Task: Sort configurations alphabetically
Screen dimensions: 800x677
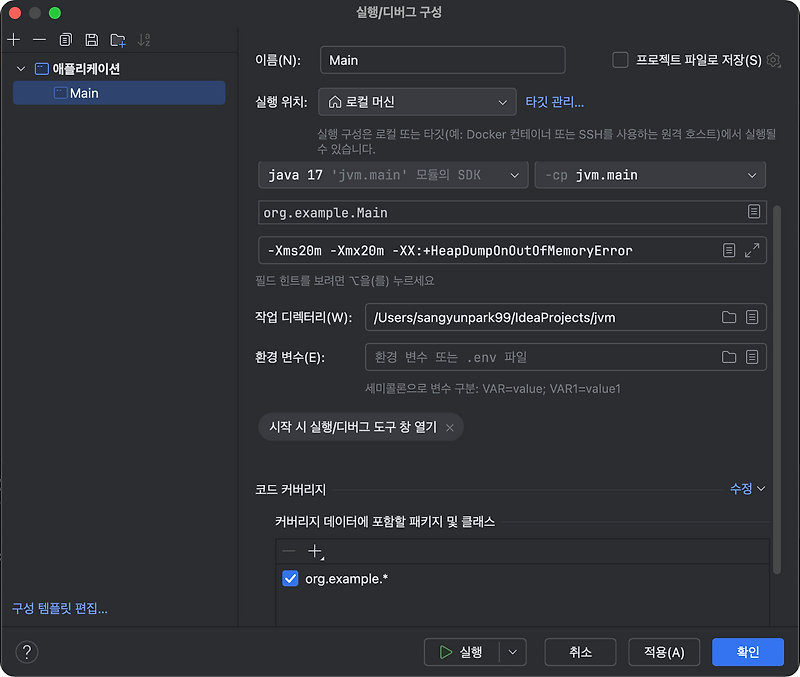Action: point(143,41)
